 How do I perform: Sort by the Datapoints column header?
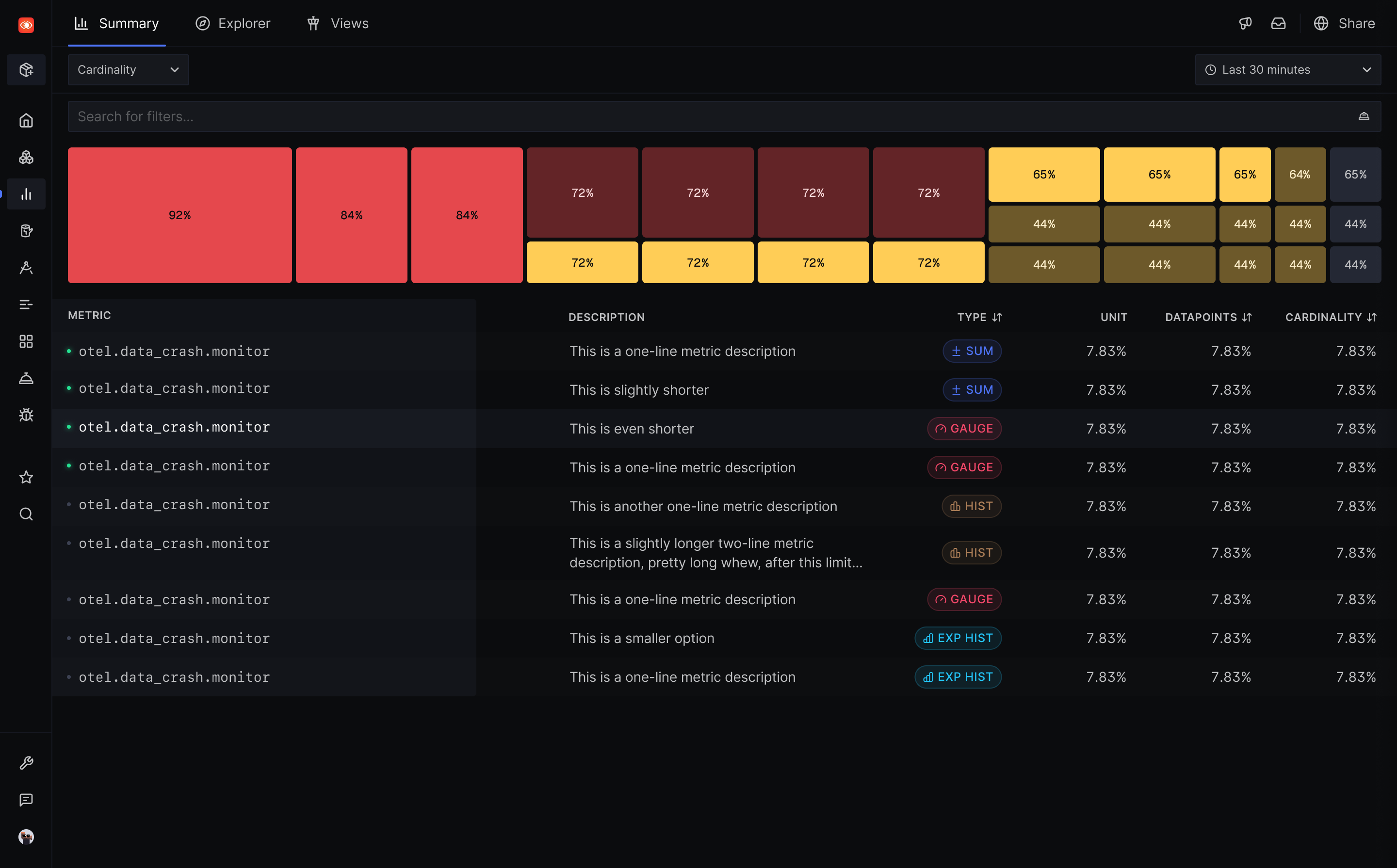click(1208, 318)
